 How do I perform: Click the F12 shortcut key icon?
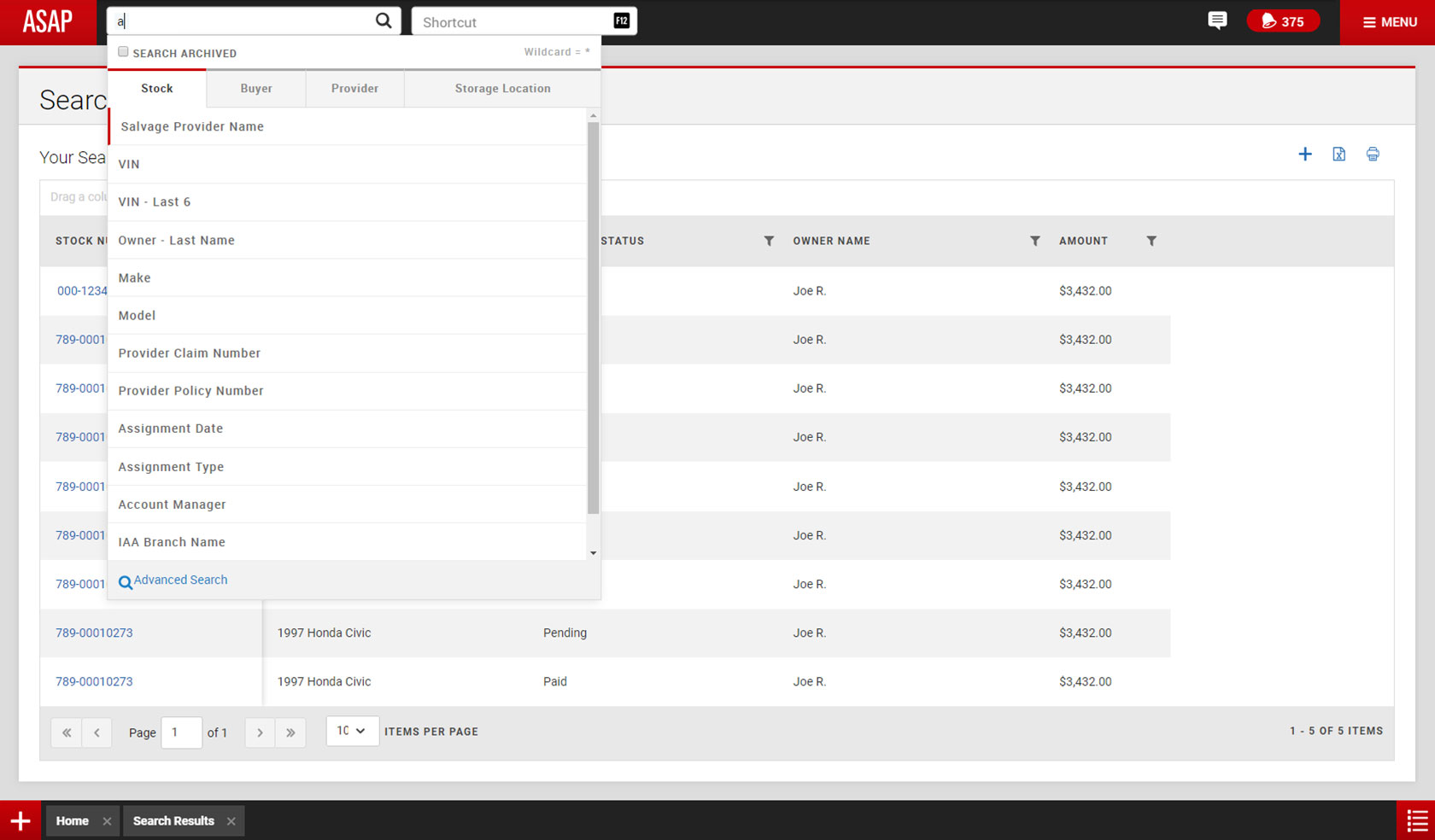point(621,21)
